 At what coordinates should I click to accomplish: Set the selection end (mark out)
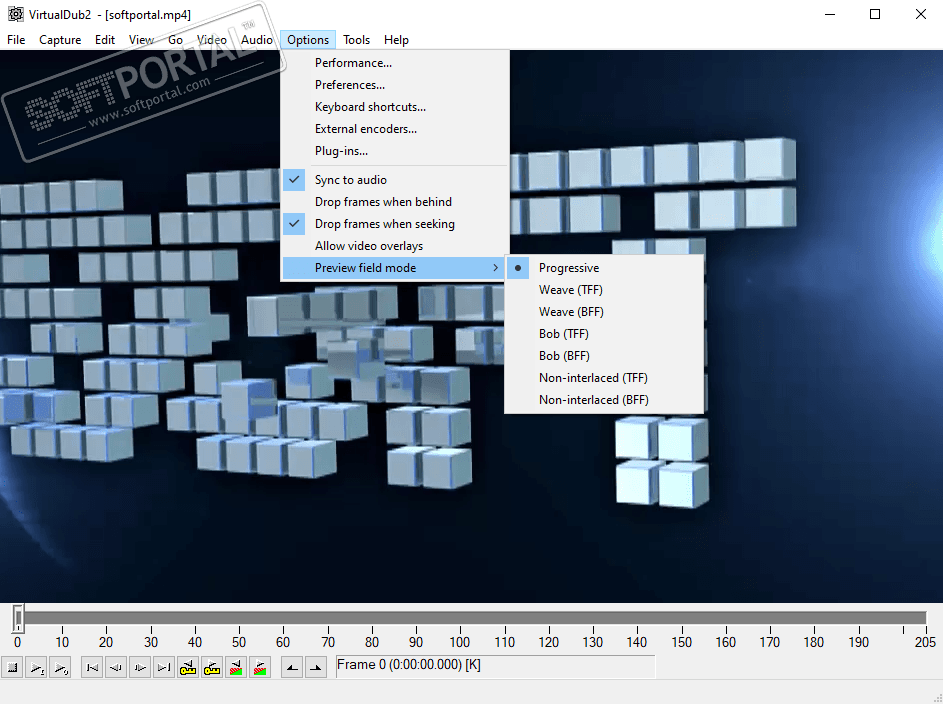point(316,667)
